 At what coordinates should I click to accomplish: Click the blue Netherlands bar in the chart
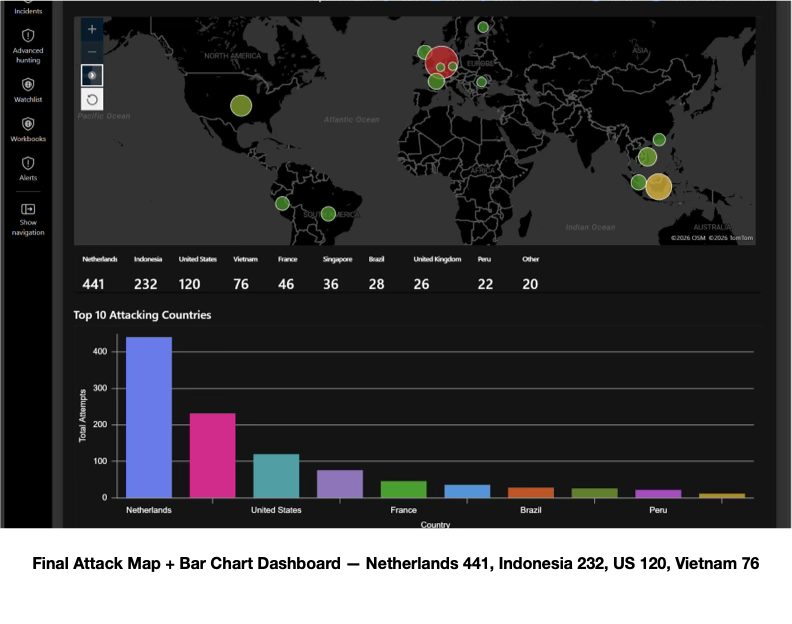click(x=148, y=417)
